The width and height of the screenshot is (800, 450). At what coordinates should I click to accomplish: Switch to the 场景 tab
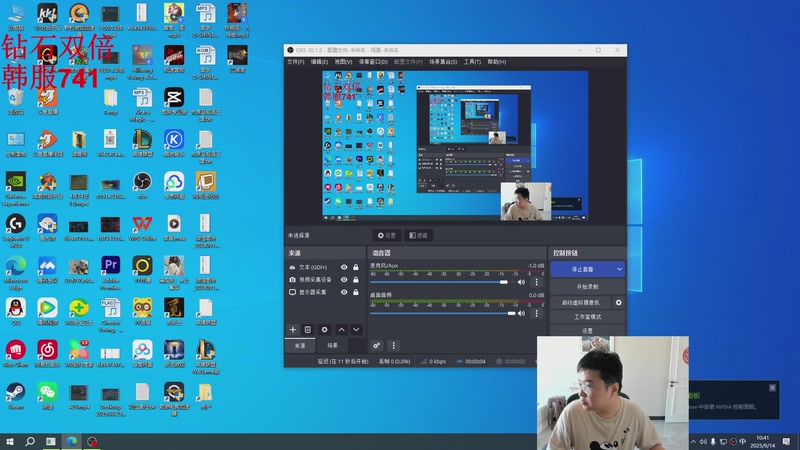pos(332,345)
